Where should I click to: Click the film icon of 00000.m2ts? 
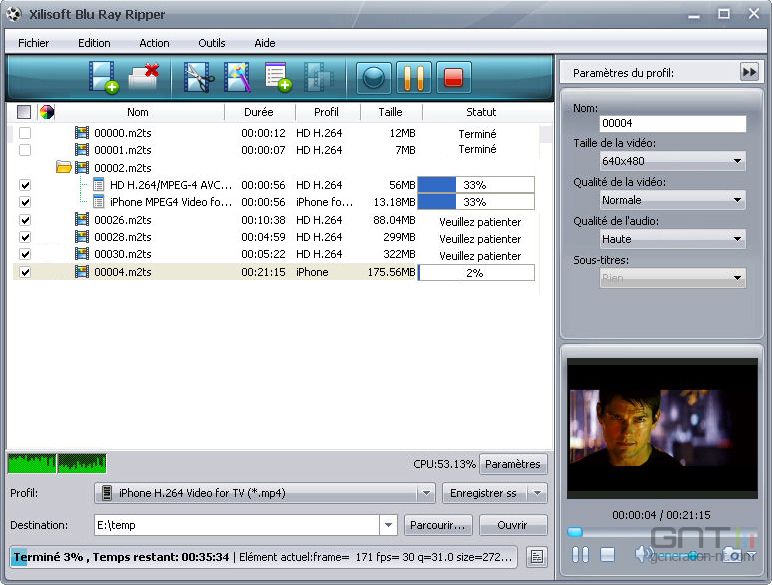82,133
